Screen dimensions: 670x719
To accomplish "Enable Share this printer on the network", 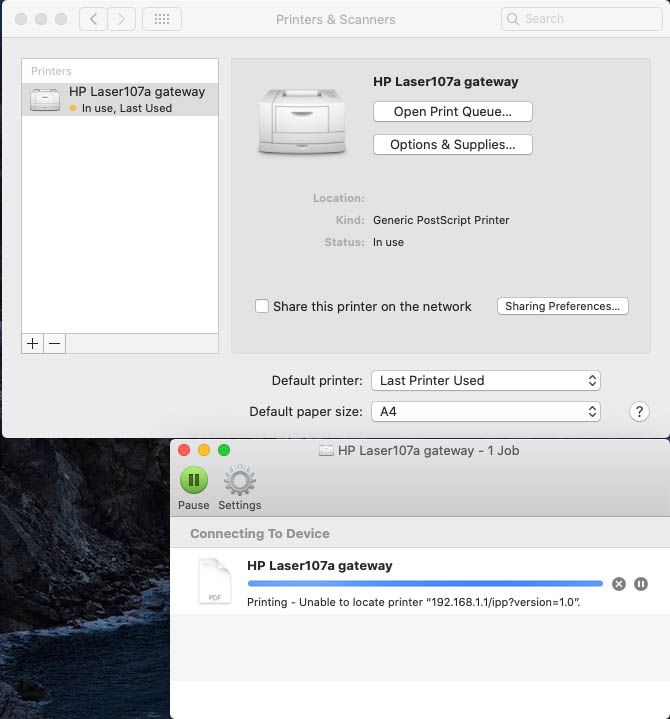I will (262, 307).
